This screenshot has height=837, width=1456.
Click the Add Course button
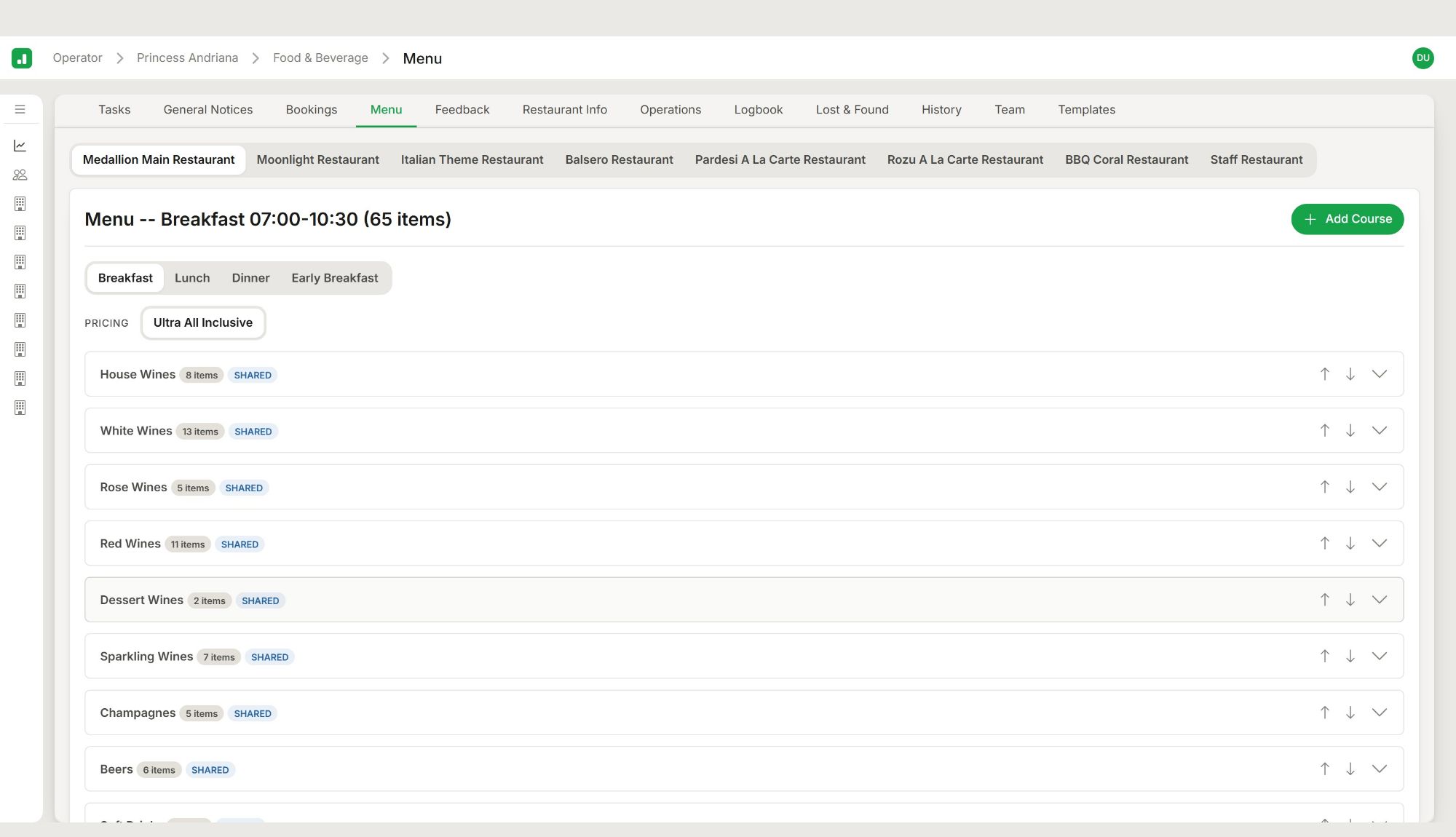click(x=1348, y=219)
